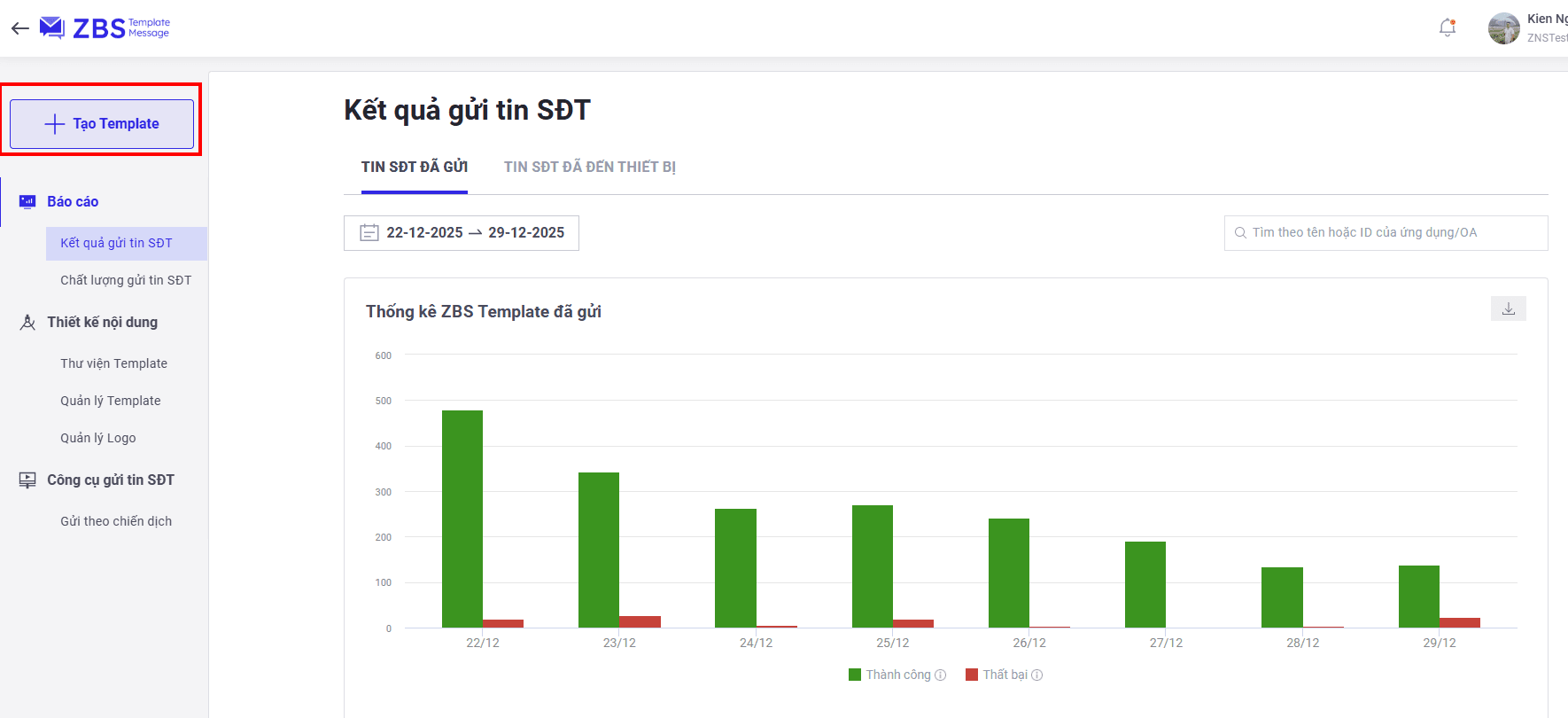Click the user profile avatar
Viewport: 1568px width, 718px height.
coord(1503,28)
